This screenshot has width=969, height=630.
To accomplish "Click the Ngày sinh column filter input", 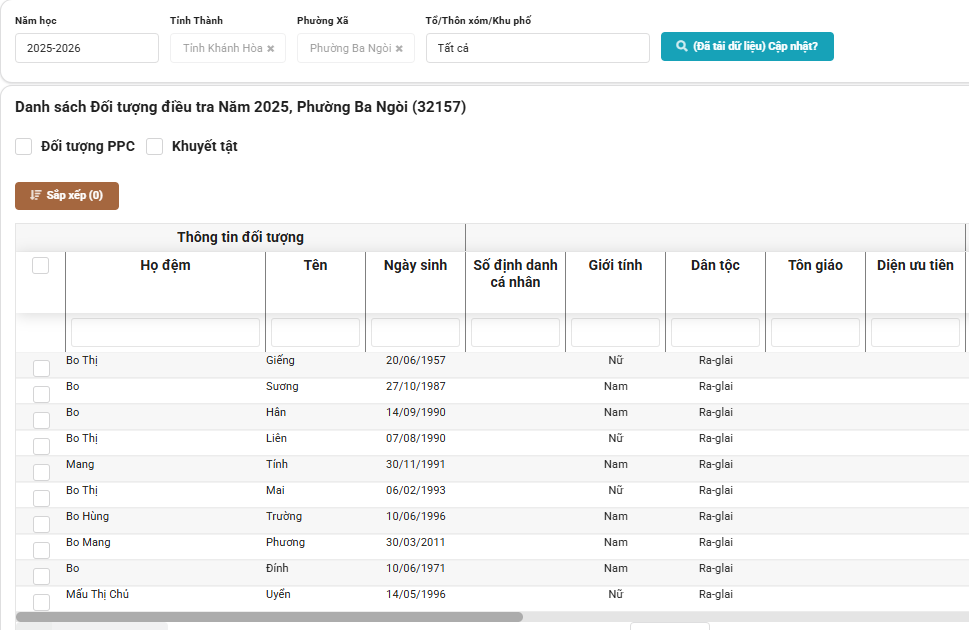I will pyautogui.click(x=415, y=333).
